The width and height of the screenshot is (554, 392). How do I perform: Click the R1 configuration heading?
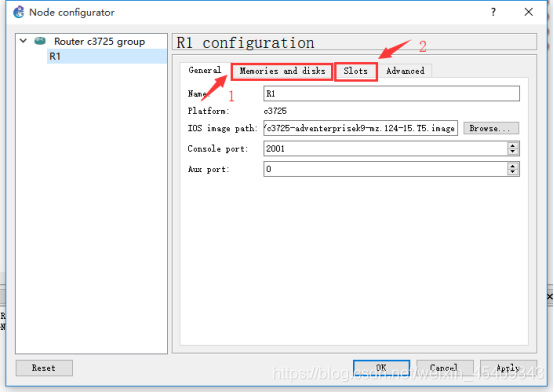(245, 43)
